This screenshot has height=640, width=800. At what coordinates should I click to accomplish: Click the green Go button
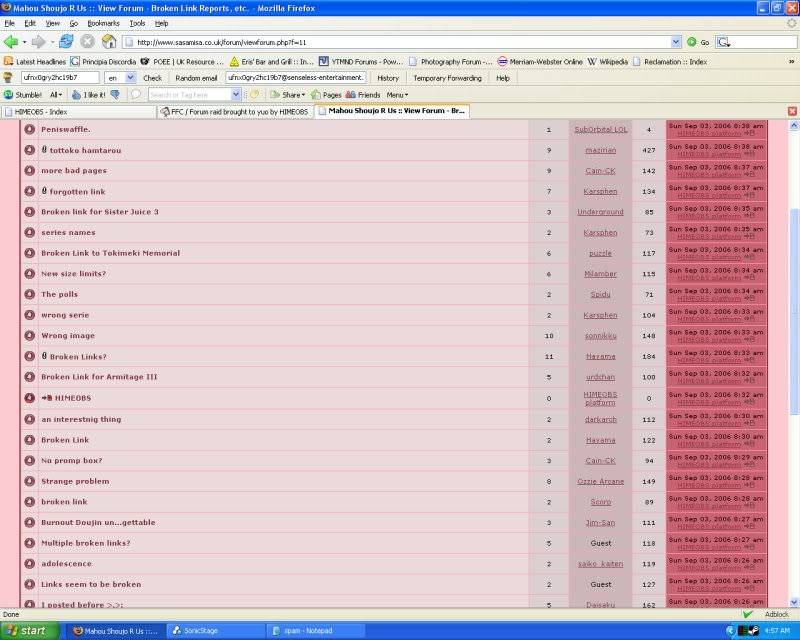[698, 42]
